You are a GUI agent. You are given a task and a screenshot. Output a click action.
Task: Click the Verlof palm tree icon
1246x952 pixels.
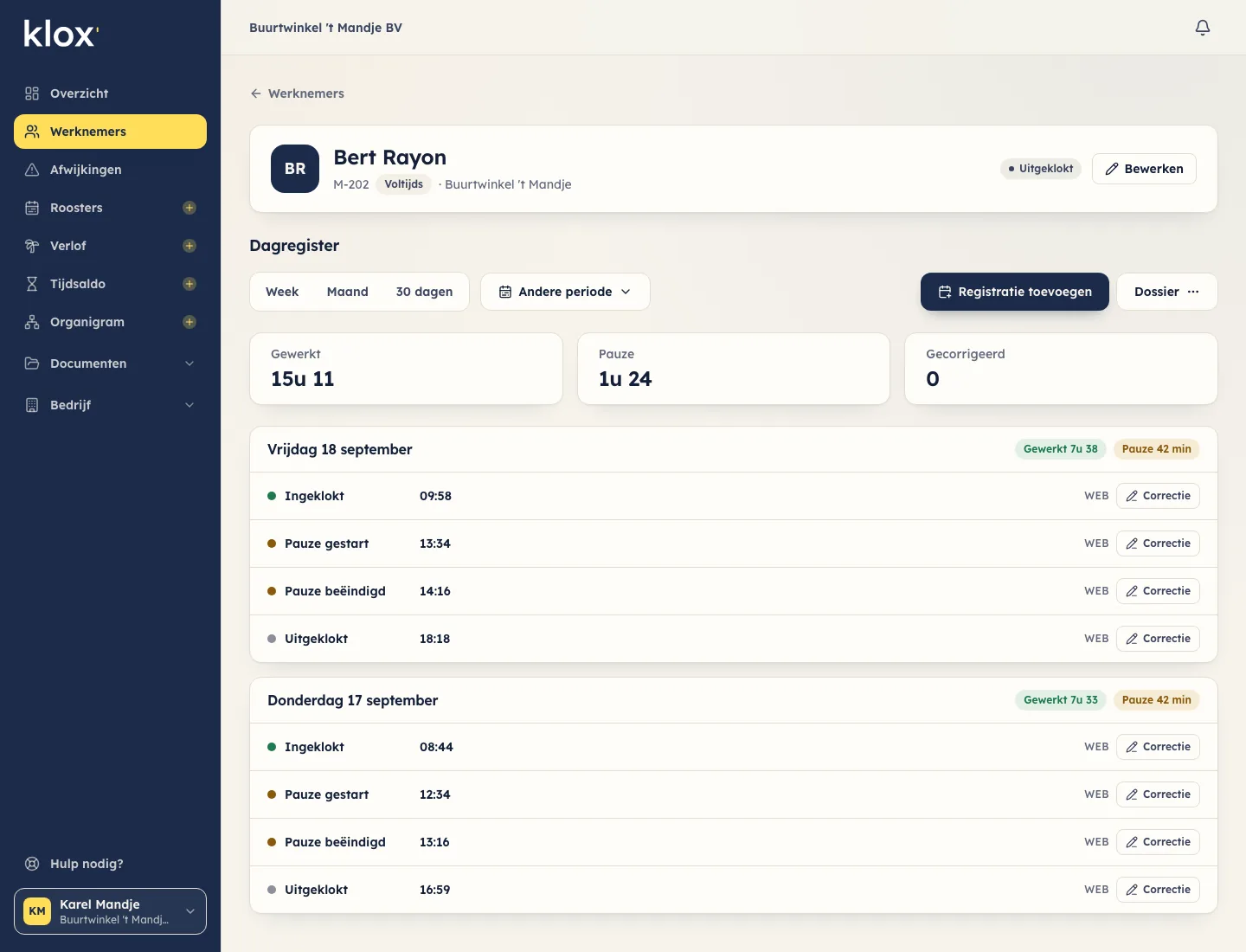(32, 246)
